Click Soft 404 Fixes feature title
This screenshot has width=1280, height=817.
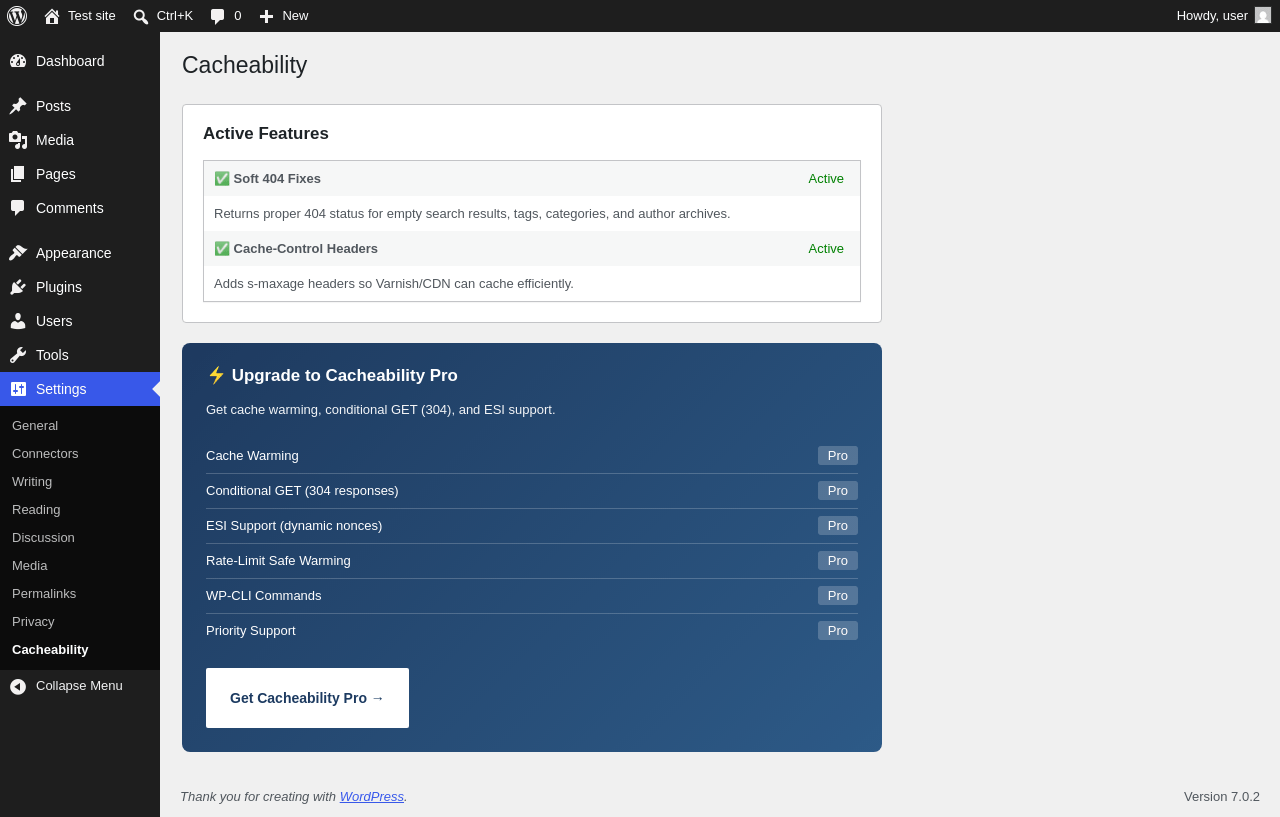277,179
